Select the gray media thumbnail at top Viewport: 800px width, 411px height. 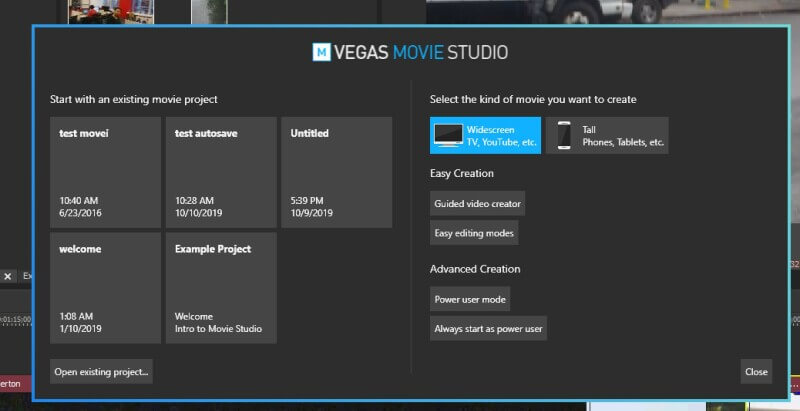pos(207,10)
